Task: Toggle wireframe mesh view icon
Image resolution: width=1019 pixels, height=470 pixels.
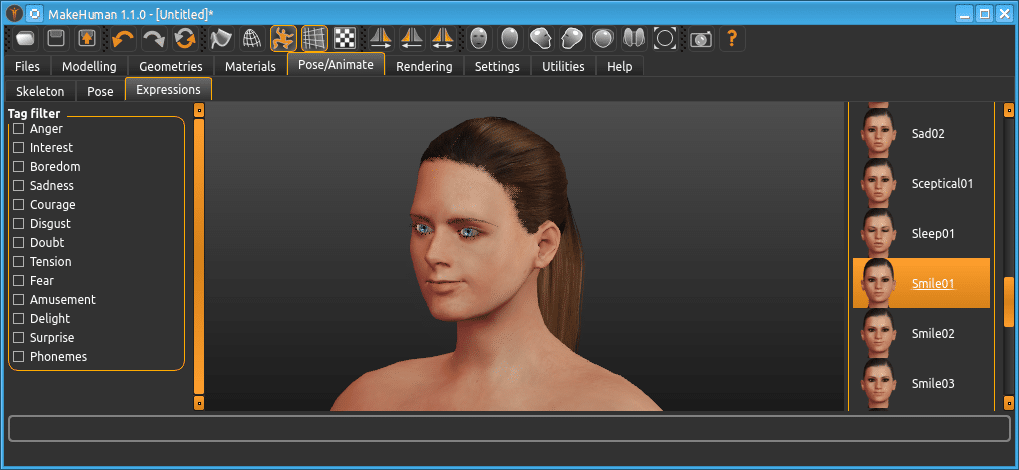Action: point(251,39)
